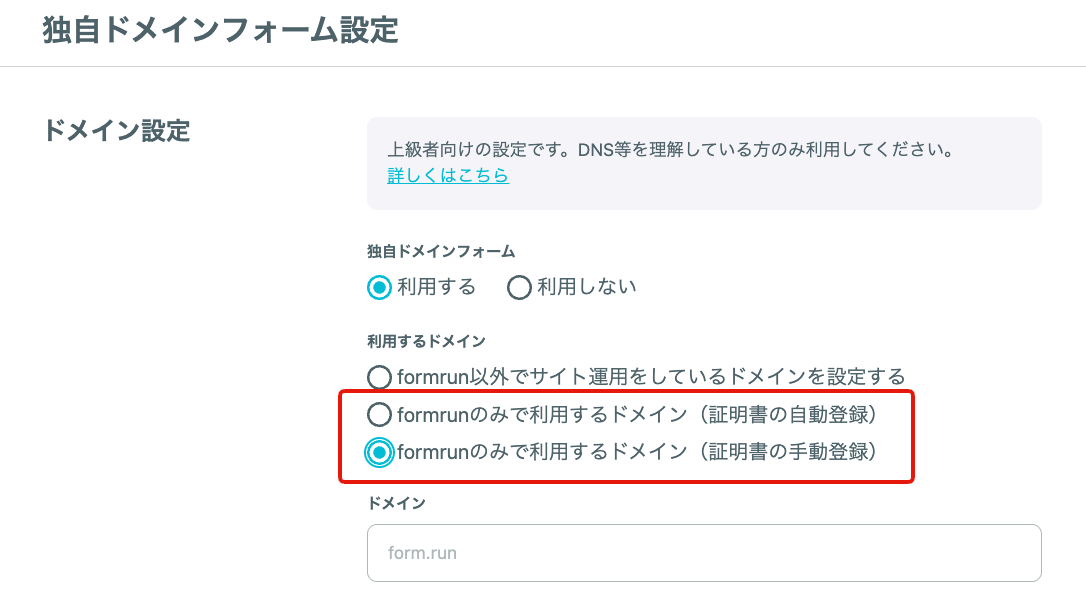The width and height of the screenshot is (1086, 596).
Task: Click the ドメイン label above the input
Action: tap(396, 503)
